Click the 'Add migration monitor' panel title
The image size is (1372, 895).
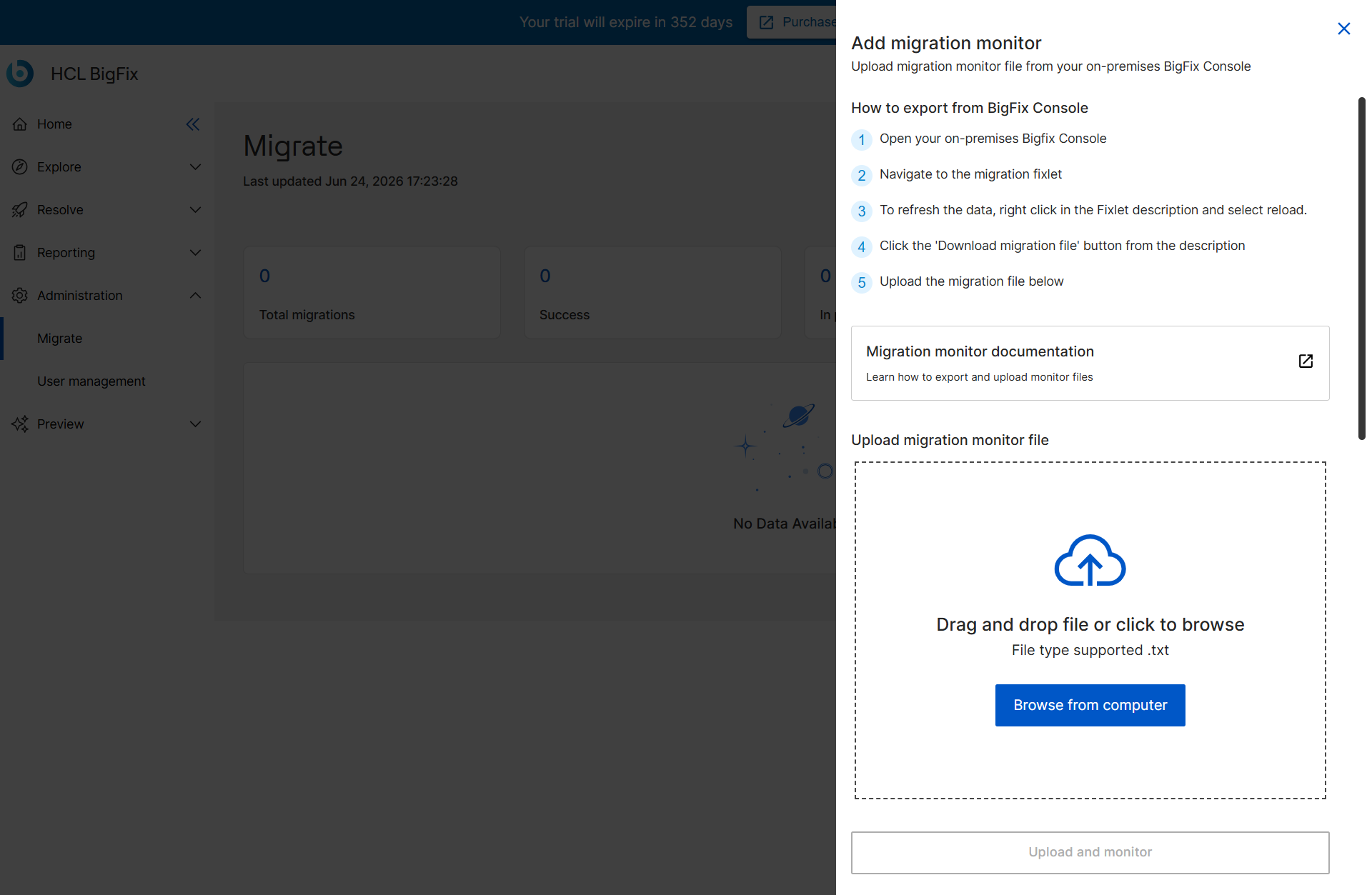(946, 43)
